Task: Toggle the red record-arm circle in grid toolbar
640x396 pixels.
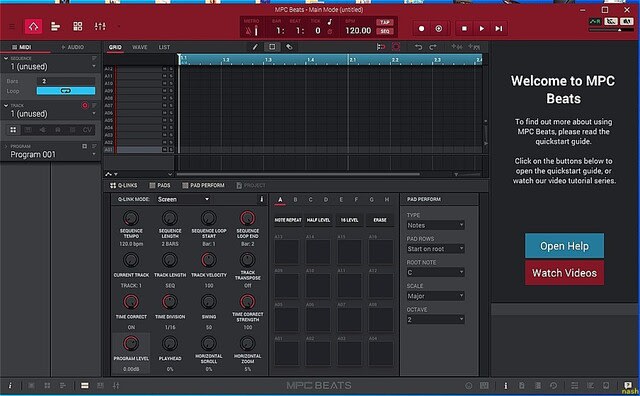Action: coord(396,47)
